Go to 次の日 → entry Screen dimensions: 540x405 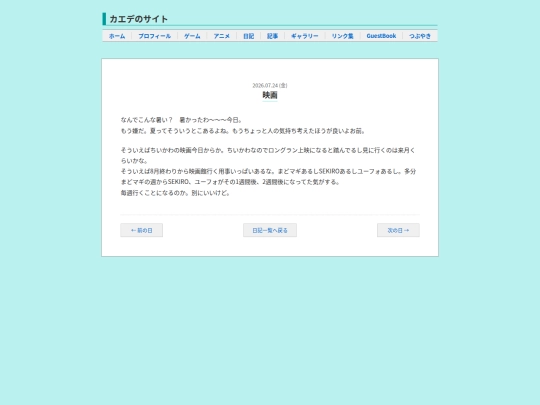398,230
